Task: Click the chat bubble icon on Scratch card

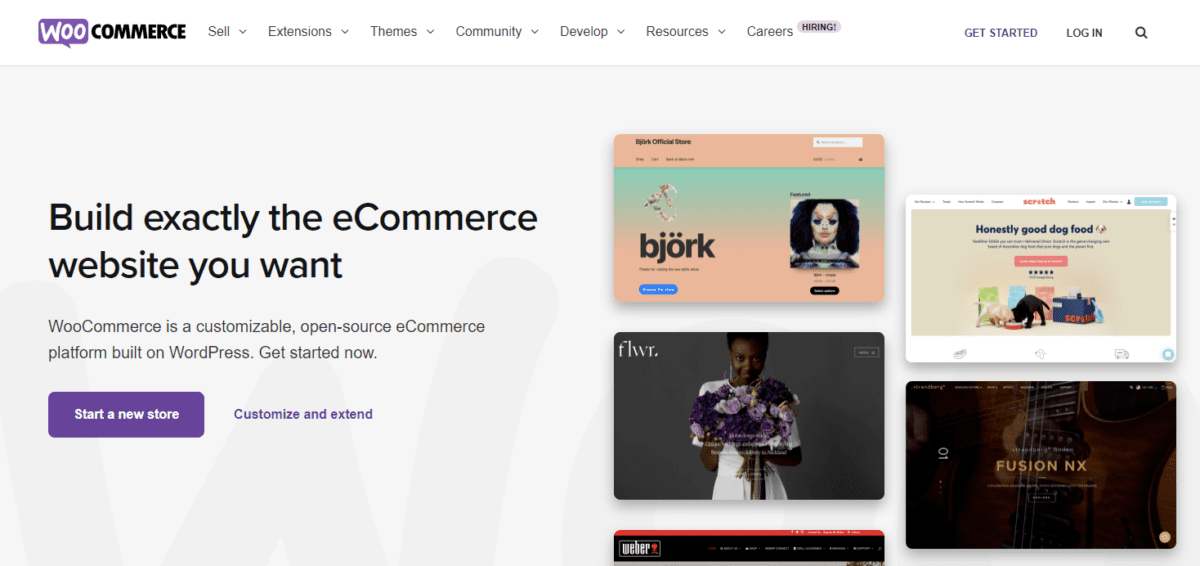Action: [x=1167, y=354]
